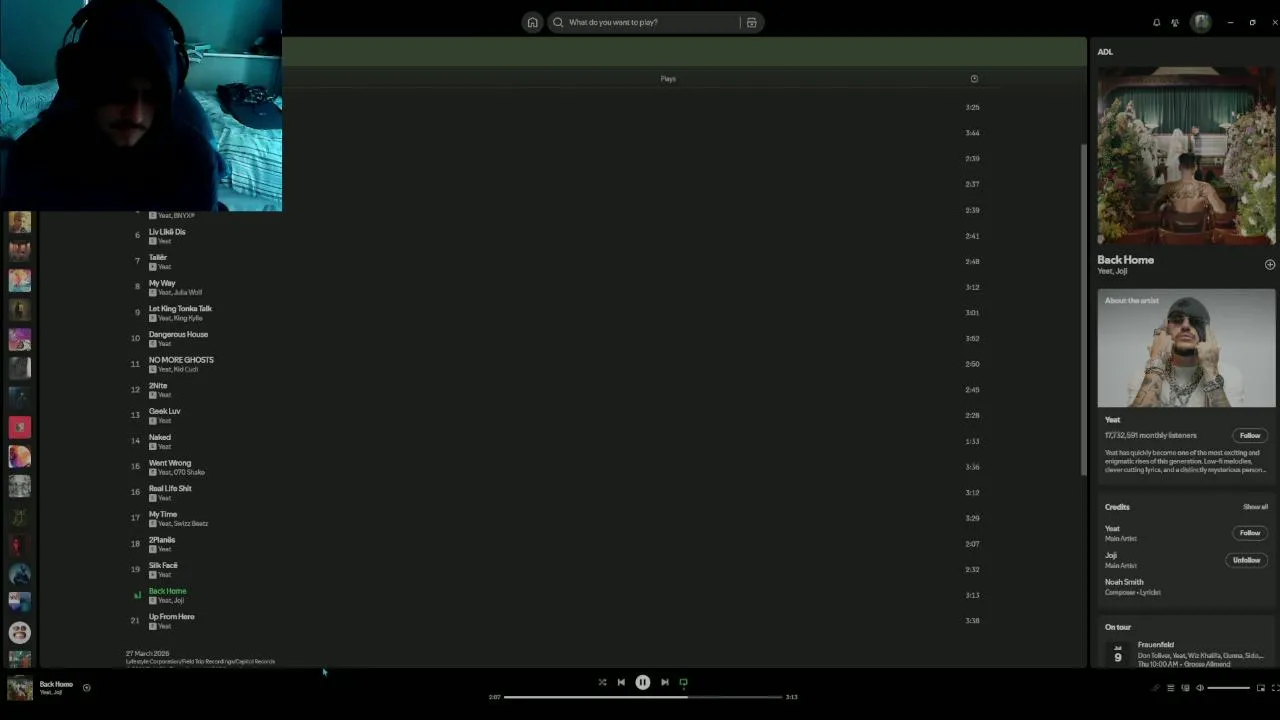The height and width of the screenshot is (720, 1280).
Task: Toggle shuffle playback
Action: pyautogui.click(x=602, y=682)
